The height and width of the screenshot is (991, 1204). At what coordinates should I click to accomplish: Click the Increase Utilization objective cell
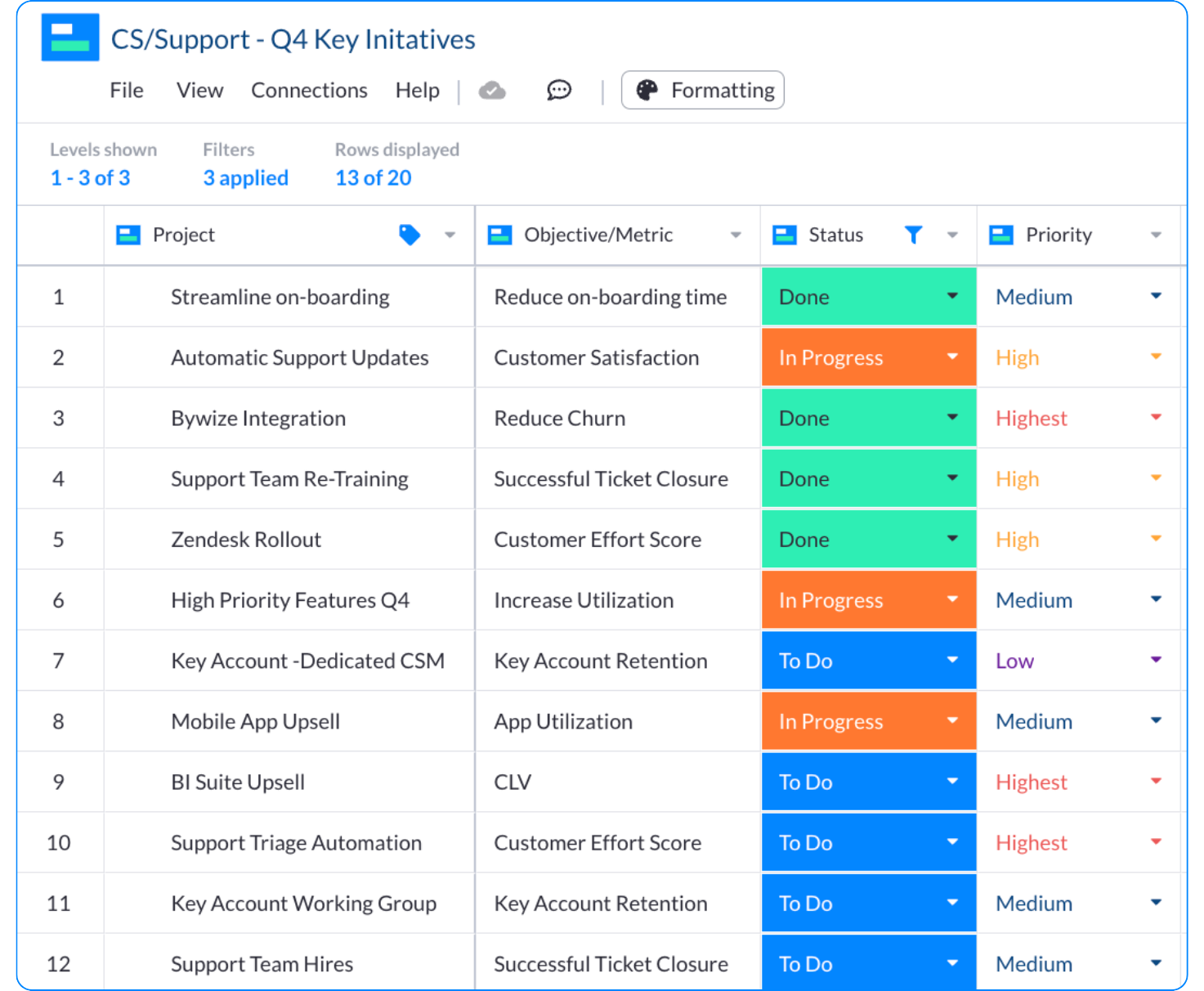618,600
